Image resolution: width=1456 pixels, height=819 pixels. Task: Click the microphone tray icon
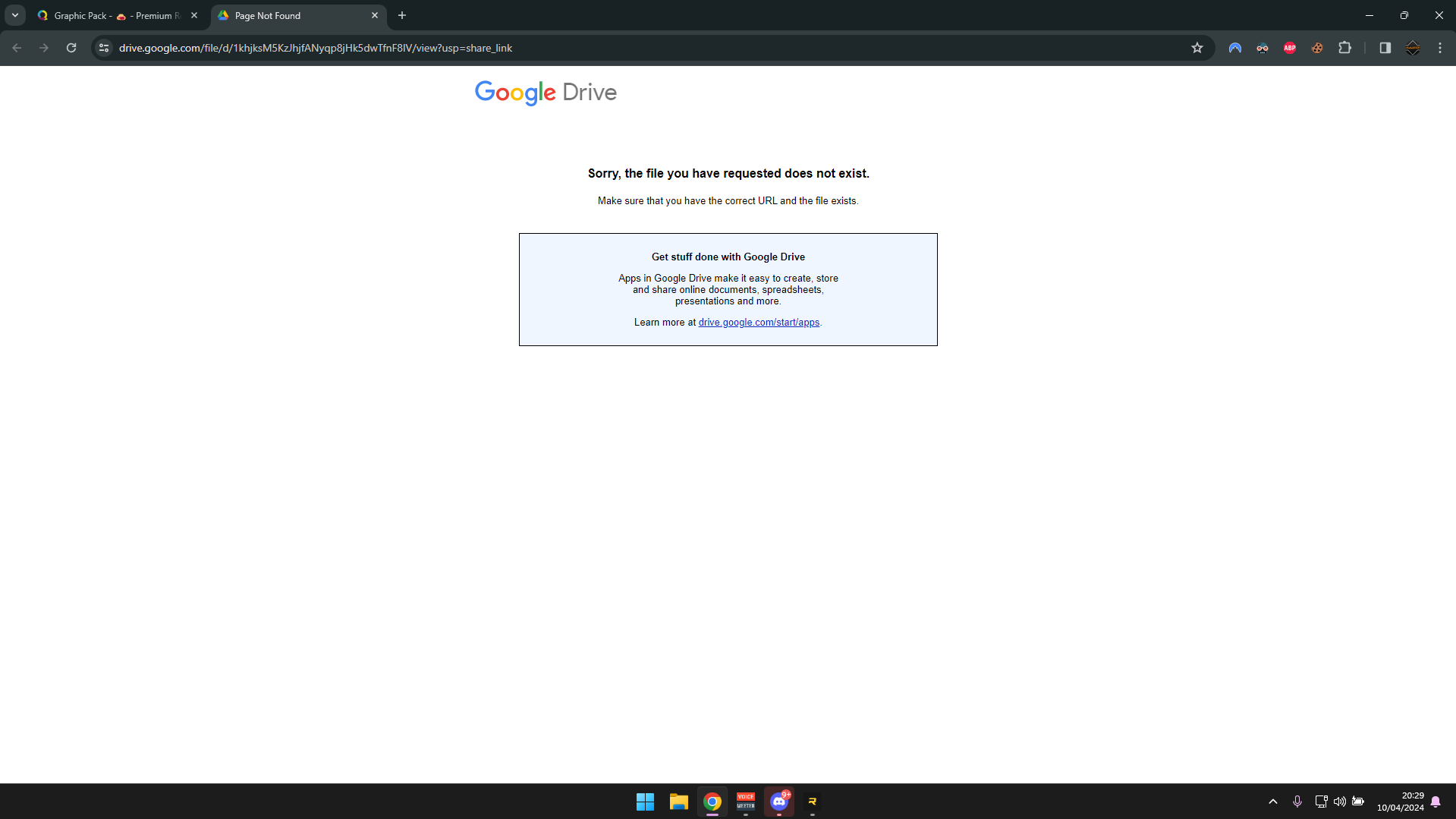[x=1297, y=802]
